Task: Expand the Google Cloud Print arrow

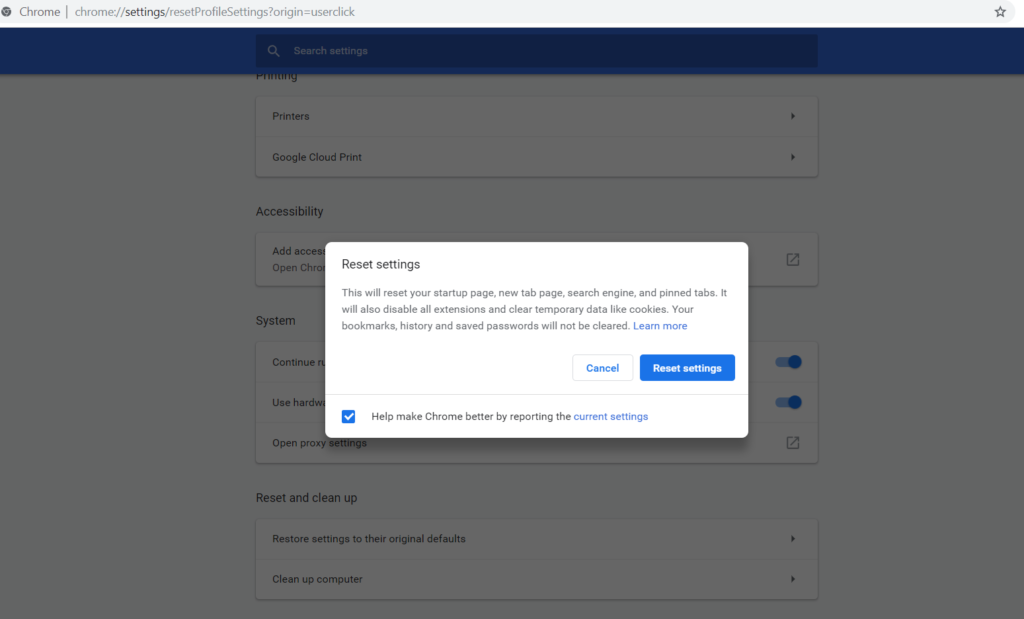Action: (x=793, y=157)
